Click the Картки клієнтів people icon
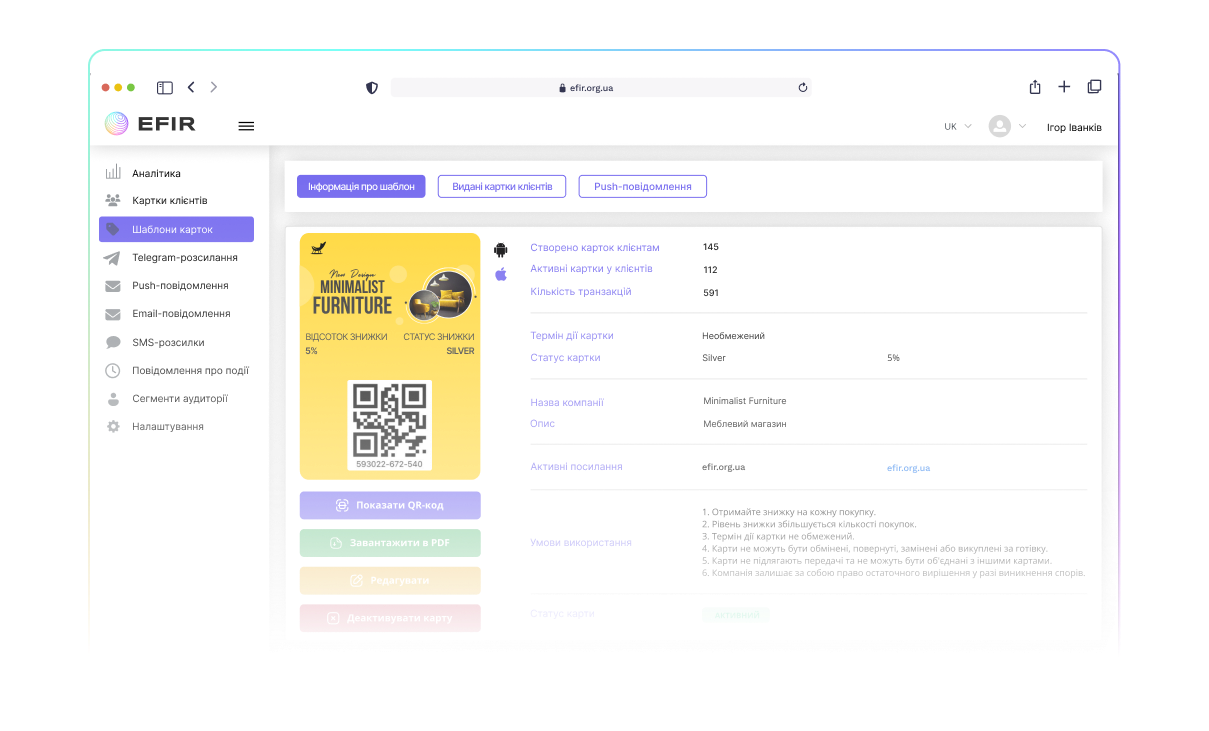Screen dimensions: 1209x731 coord(113,200)
